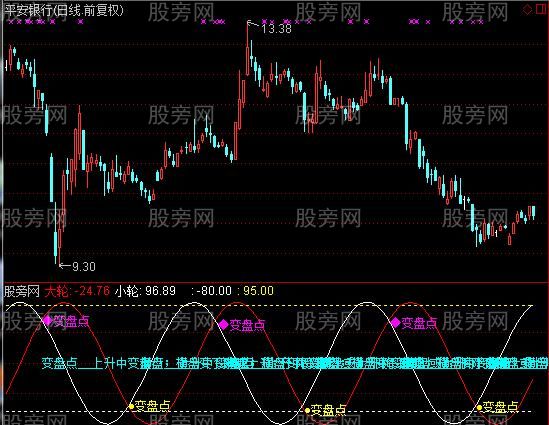Select the second magenta 变盘点 diamond marker
Screen dimensions: 549x425
pyautogui.click(x=223, y=325)
